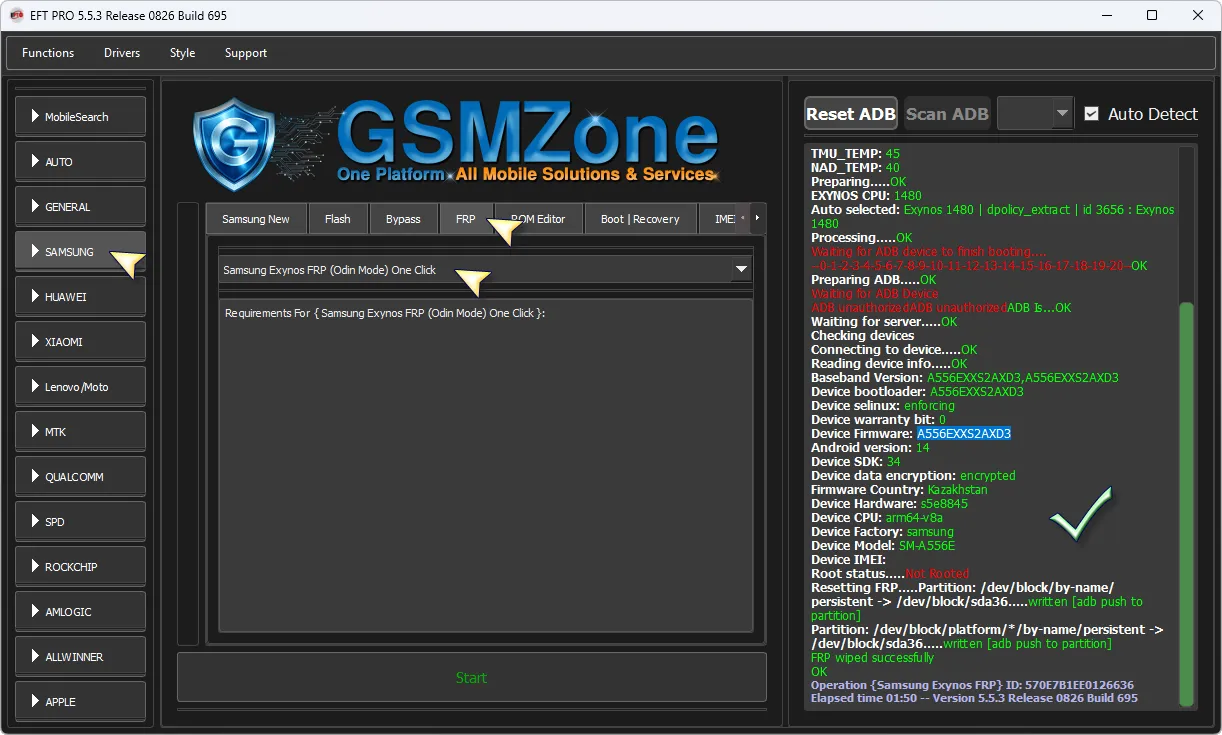1222x735 pixels.
Task: Click the log panel vertical scrollbar
Action: tap(1187, 428)
